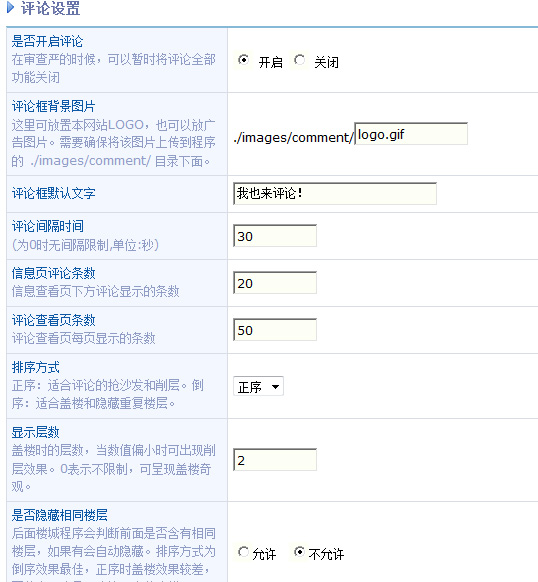Select the 关闭 radio button

click(x=299, y=59)
